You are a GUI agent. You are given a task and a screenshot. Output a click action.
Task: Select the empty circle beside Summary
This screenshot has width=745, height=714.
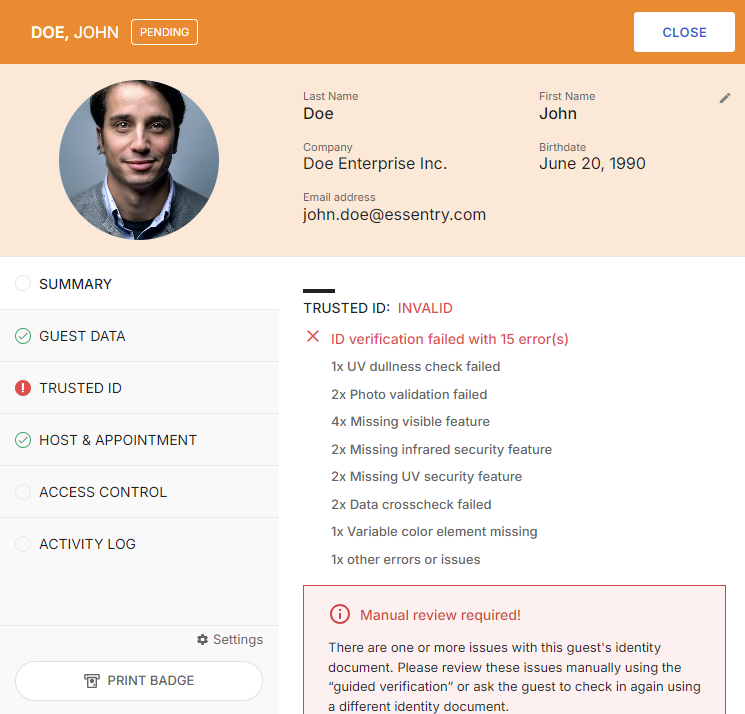pos(23,283)
